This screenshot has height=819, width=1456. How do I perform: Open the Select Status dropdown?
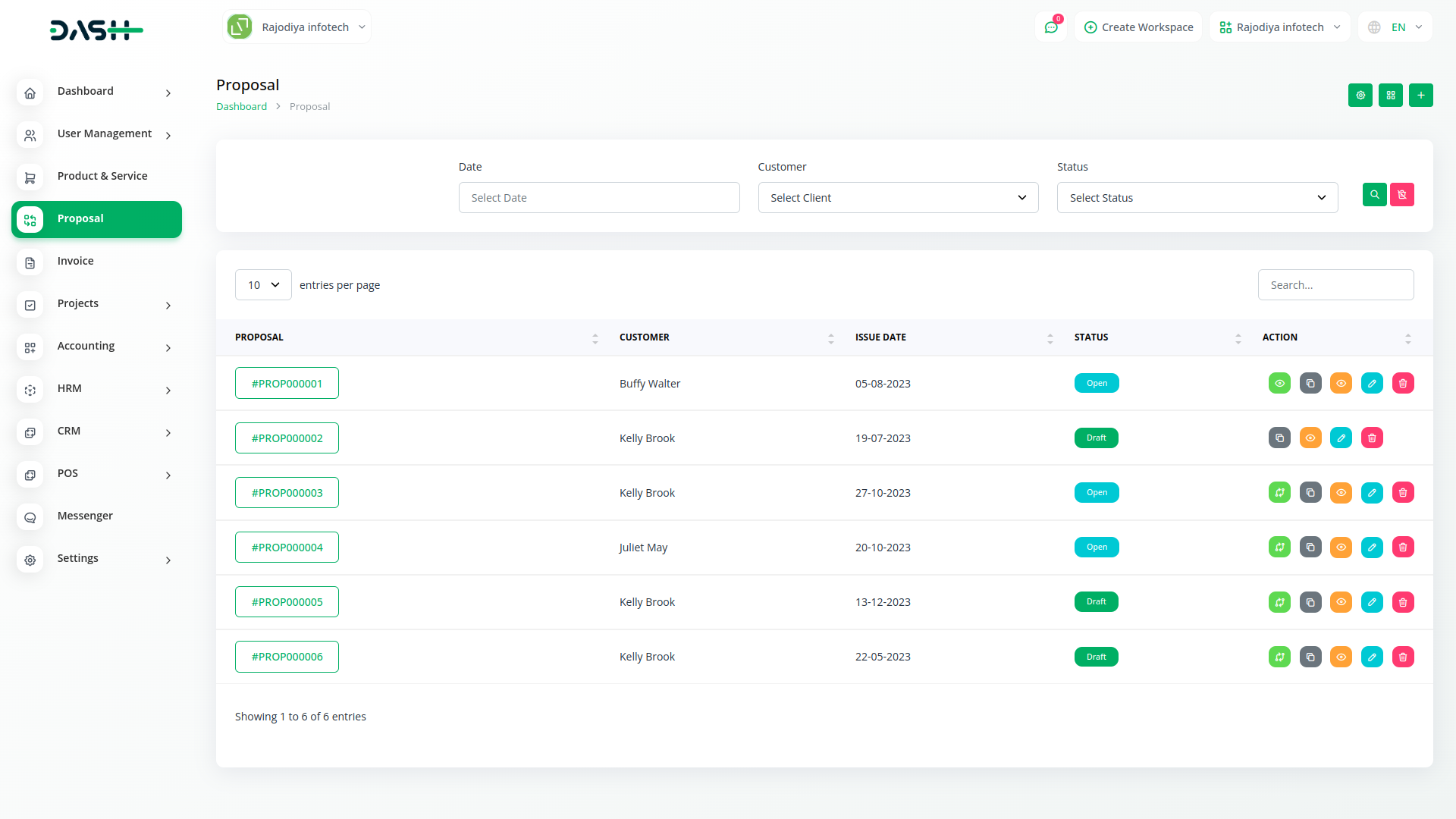point(1197,197)
